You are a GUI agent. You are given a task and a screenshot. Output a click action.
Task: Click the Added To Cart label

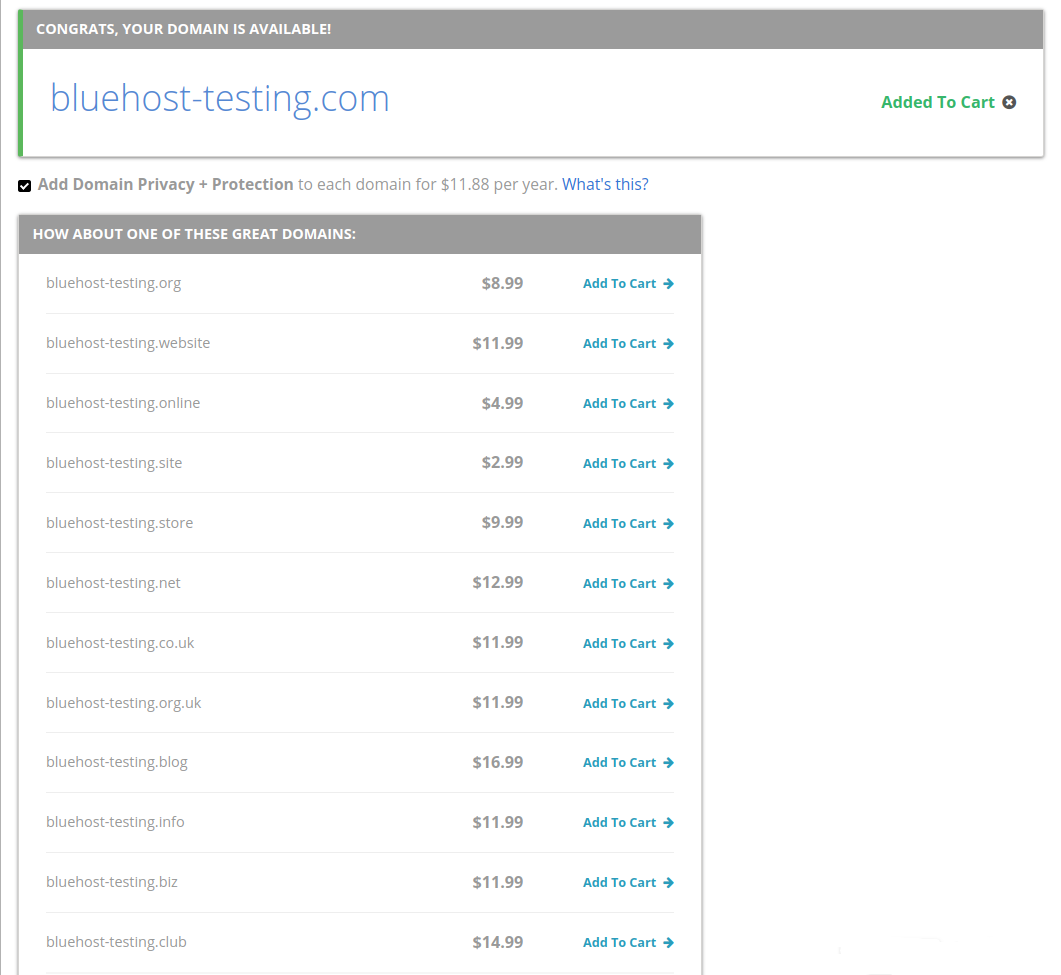[938, 102]
